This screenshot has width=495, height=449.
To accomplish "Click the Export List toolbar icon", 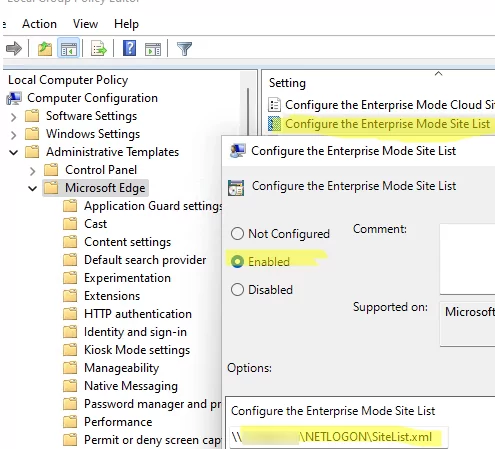I will click(98, 49).
